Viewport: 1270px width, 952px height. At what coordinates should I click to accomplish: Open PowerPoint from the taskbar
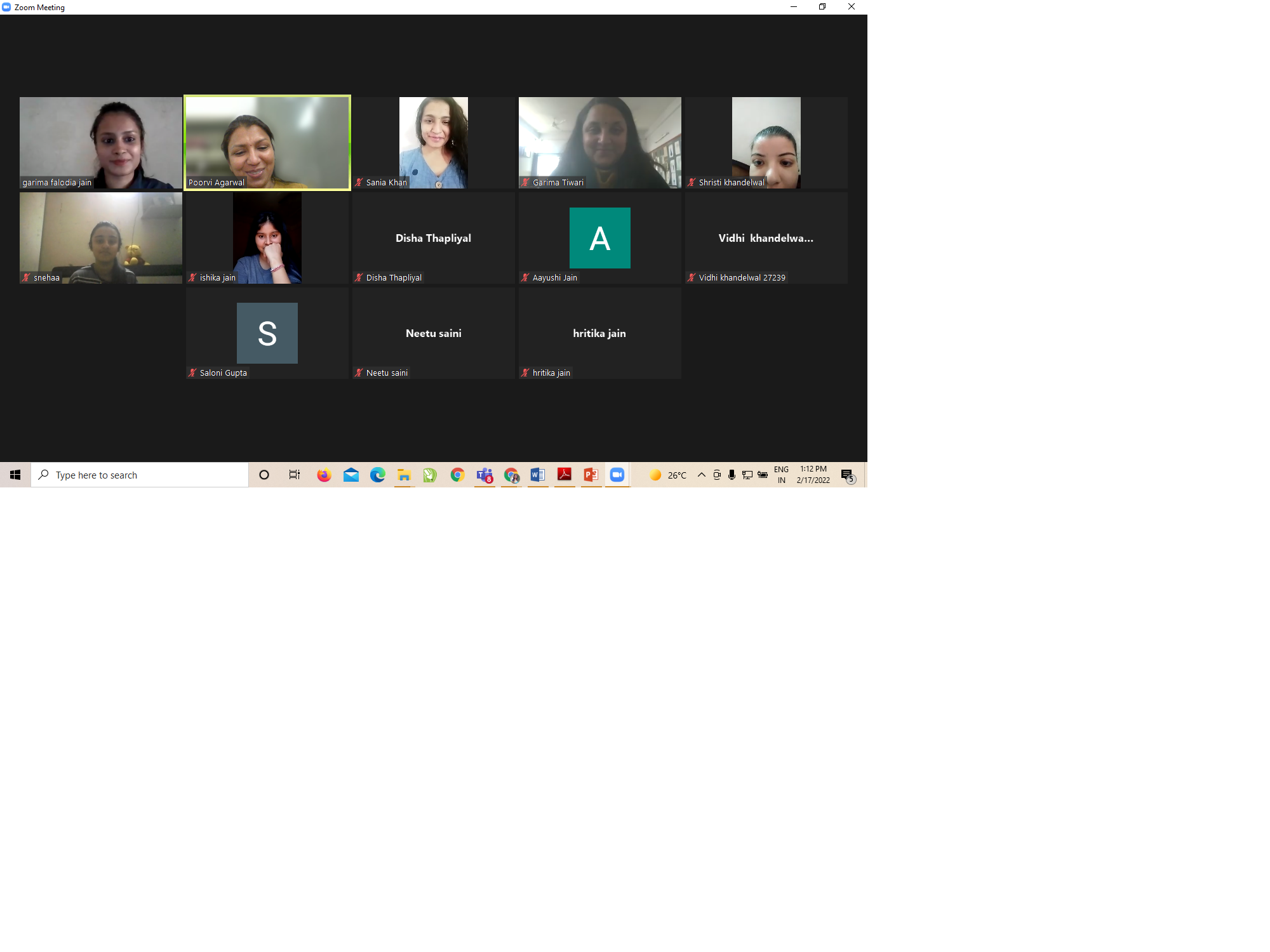[x=591, y=475]
